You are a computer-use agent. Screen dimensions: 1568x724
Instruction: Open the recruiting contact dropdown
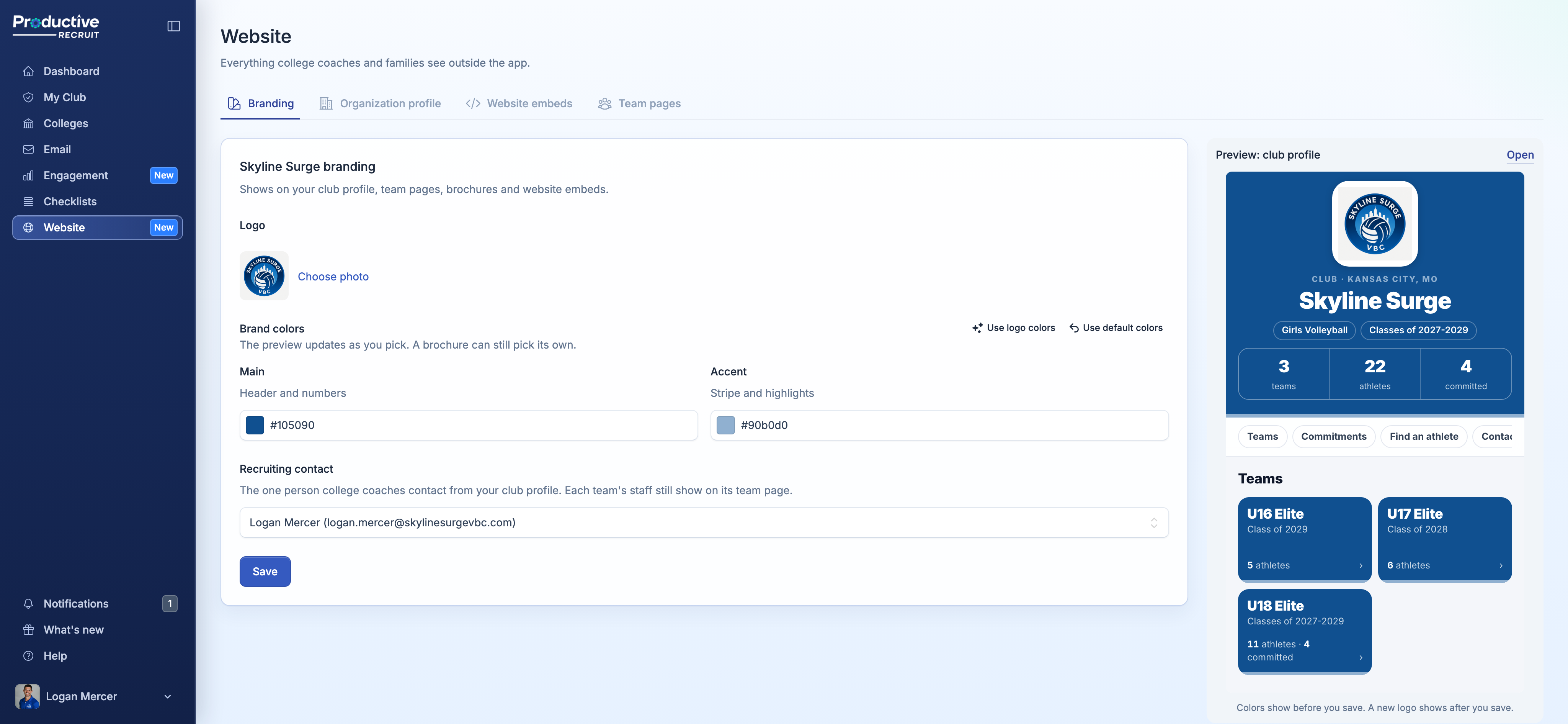pos(704,523)
